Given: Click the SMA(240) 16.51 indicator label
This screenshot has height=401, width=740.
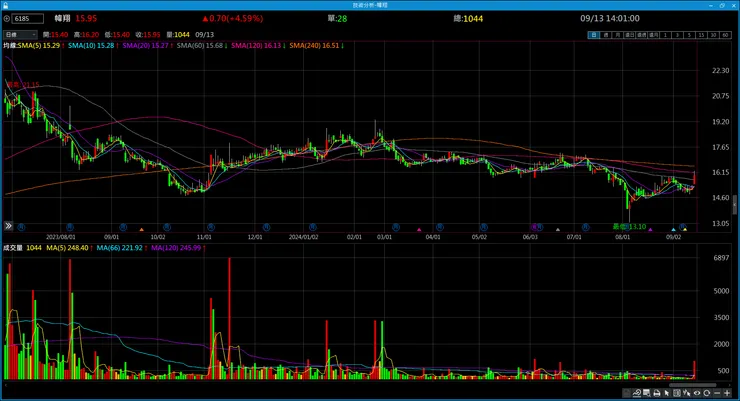Looking at the screenshot, I should (314, 46).
